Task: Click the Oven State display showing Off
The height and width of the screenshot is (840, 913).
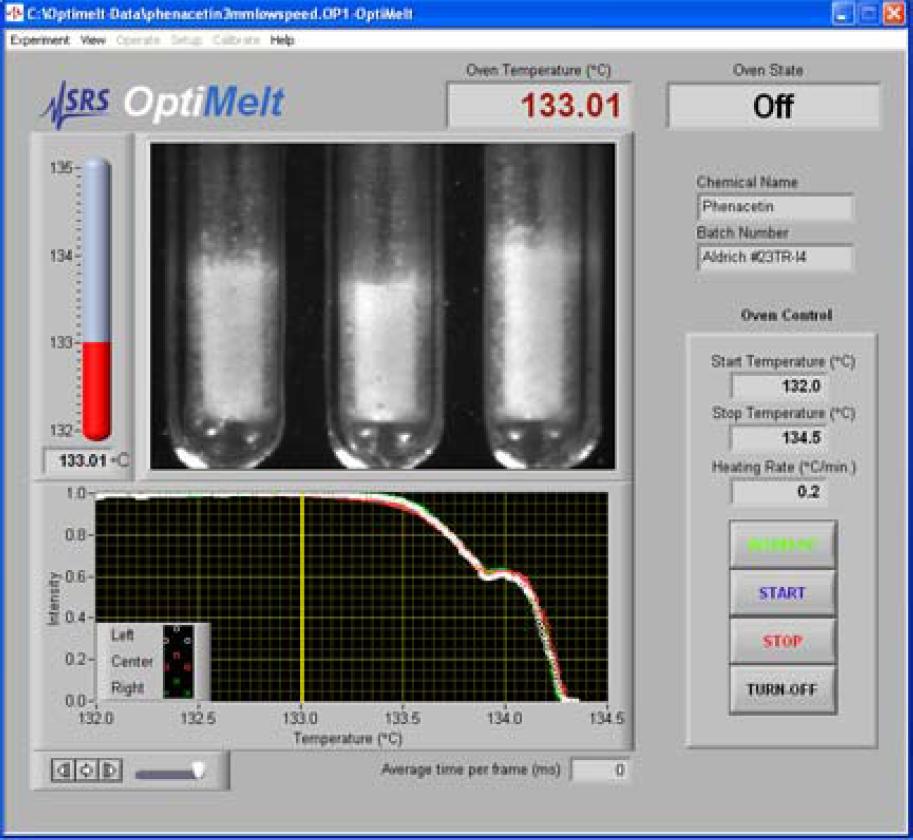Action: click(774, 107)
